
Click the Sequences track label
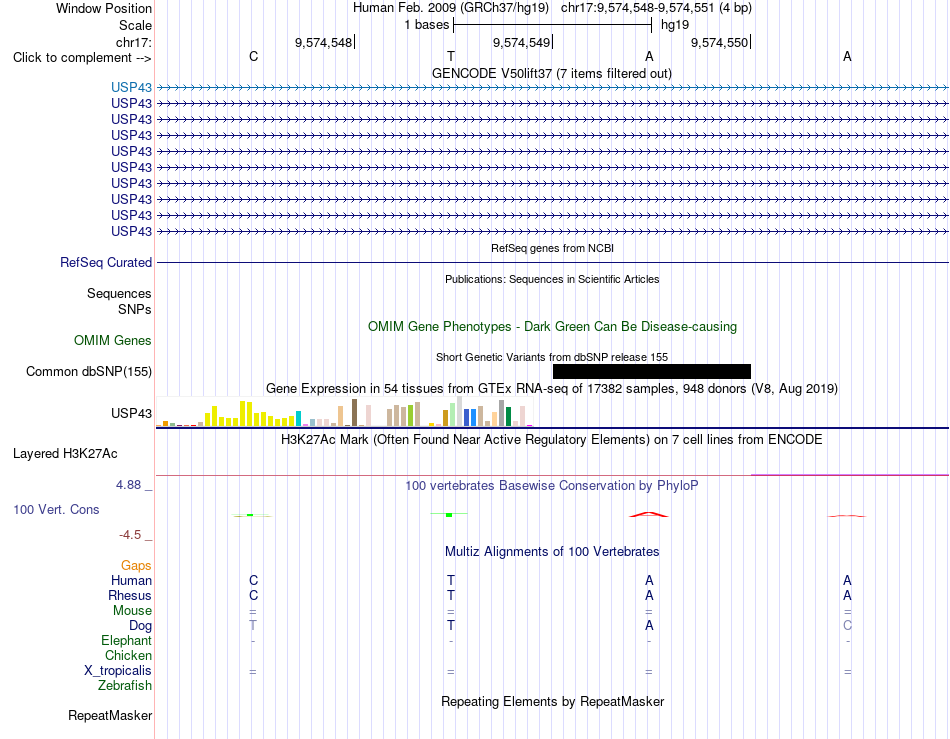tap(119, 293)
